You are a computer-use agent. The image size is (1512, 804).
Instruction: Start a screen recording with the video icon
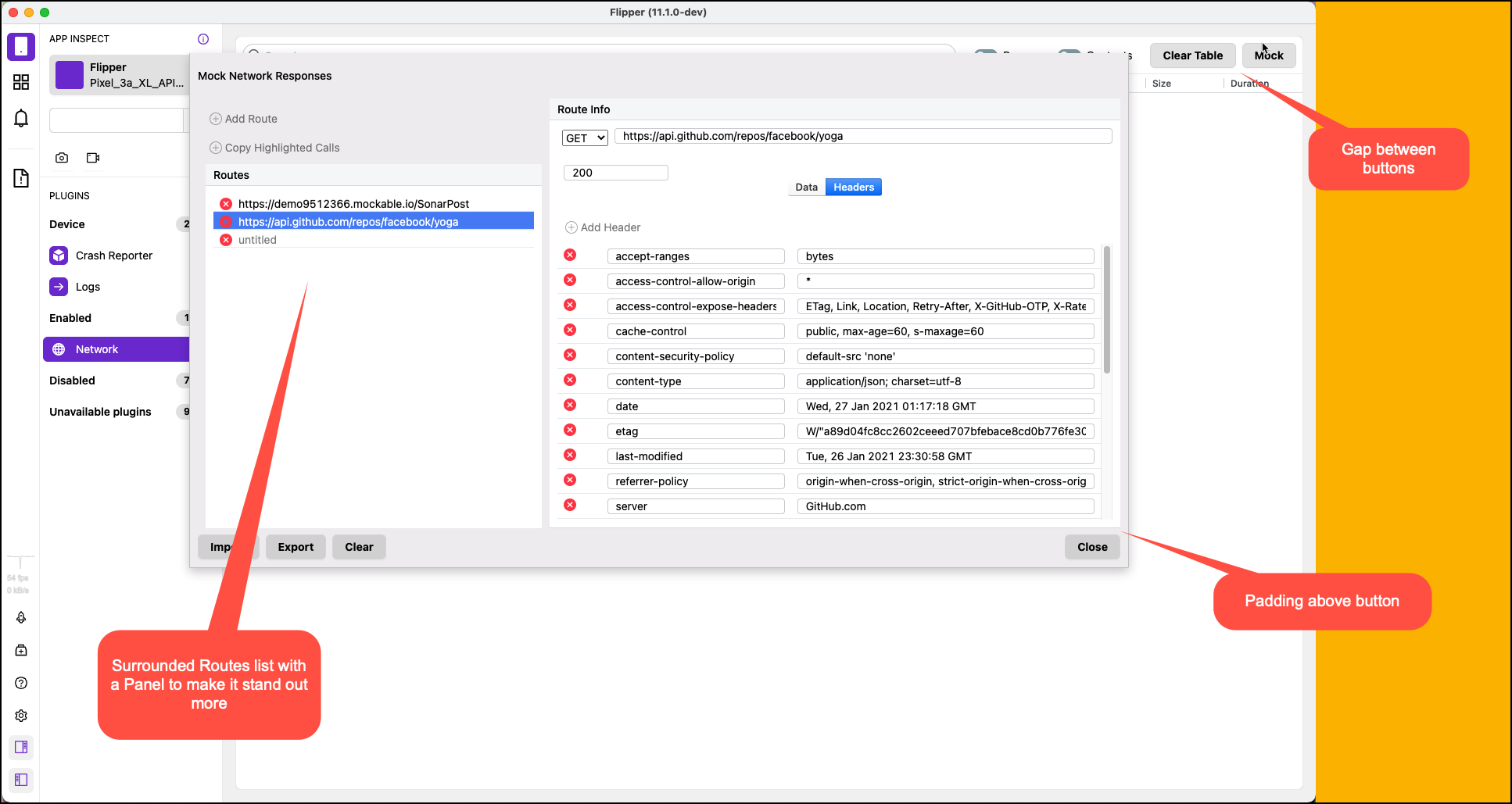click(x=93, y=158)
